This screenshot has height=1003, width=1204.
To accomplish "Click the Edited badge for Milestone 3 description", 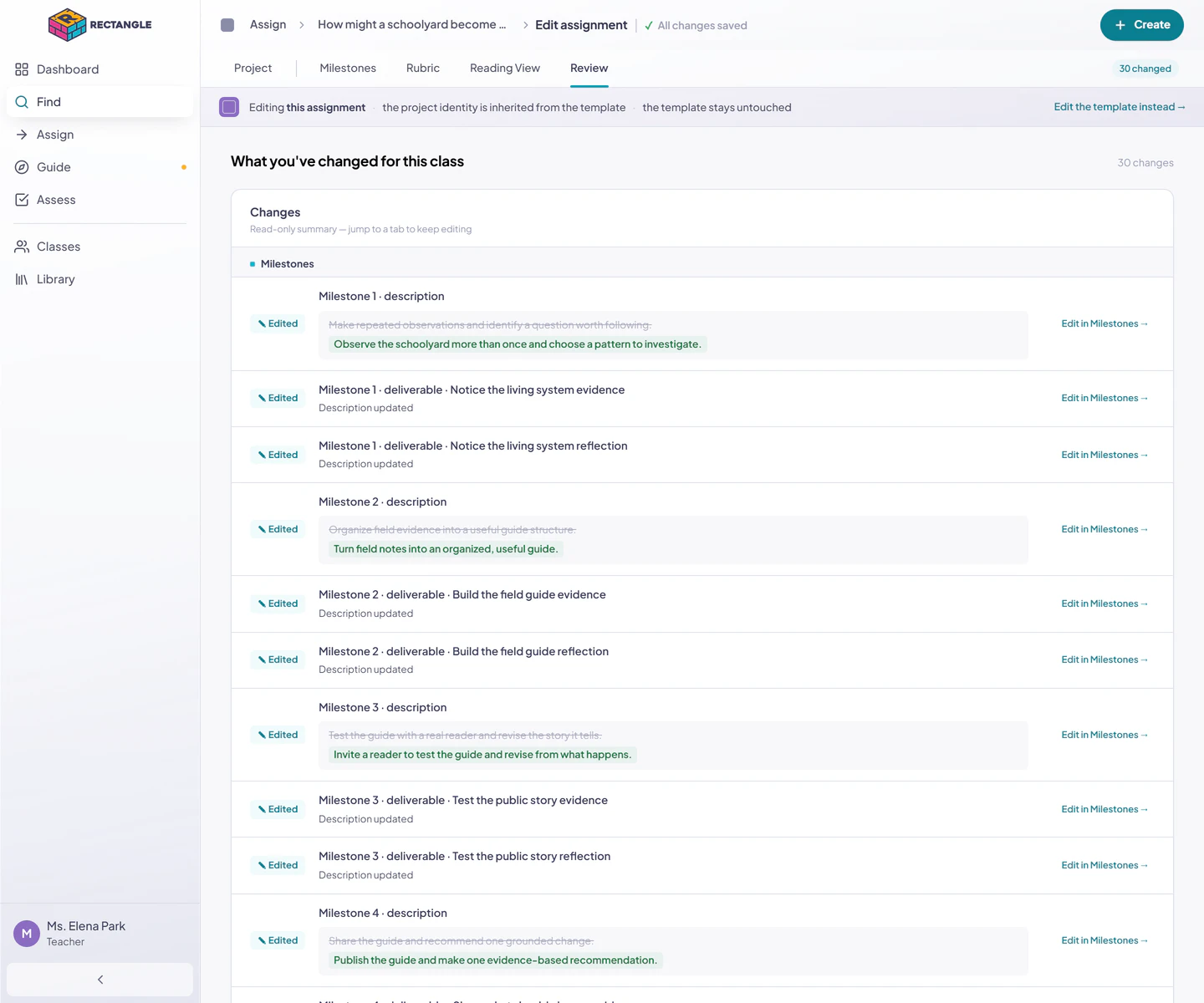I will click(278, 736).
